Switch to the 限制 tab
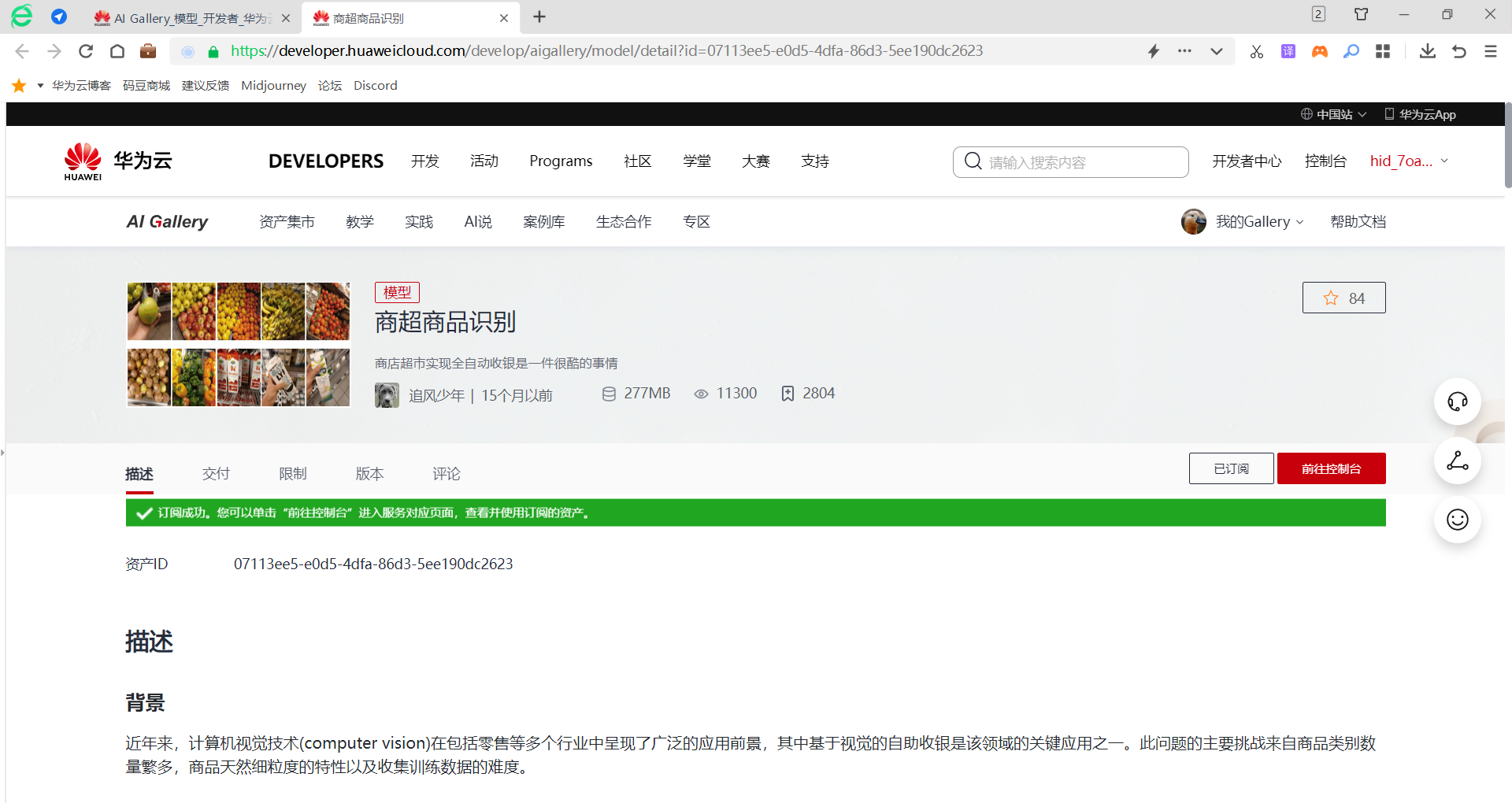Screen dimensions: 1512x803 (293, 474)
